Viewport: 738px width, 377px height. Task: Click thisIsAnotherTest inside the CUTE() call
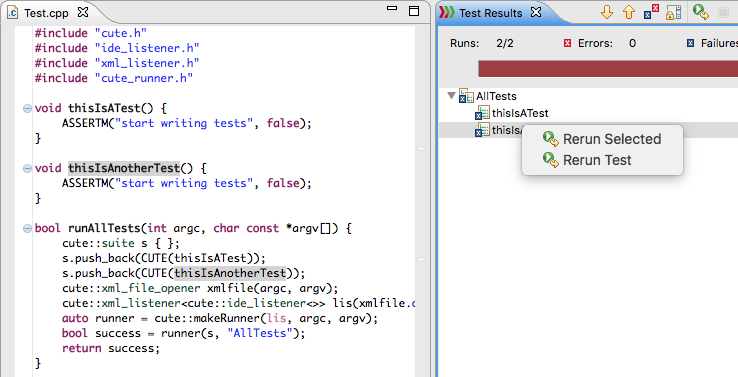pyautogui.click(x=230, y=273)
